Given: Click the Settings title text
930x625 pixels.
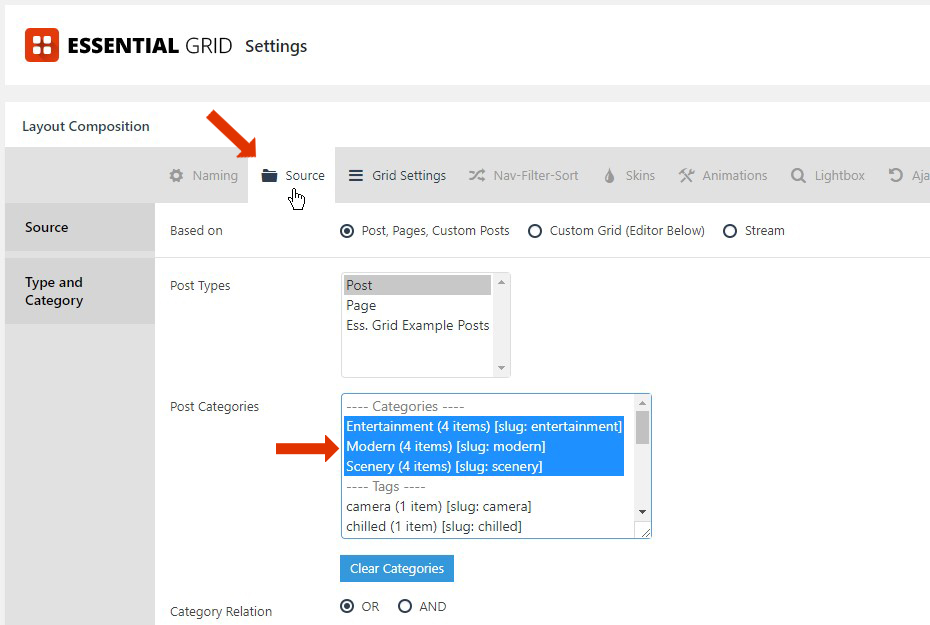Looking at the screenshot, I should coord(276,46).
